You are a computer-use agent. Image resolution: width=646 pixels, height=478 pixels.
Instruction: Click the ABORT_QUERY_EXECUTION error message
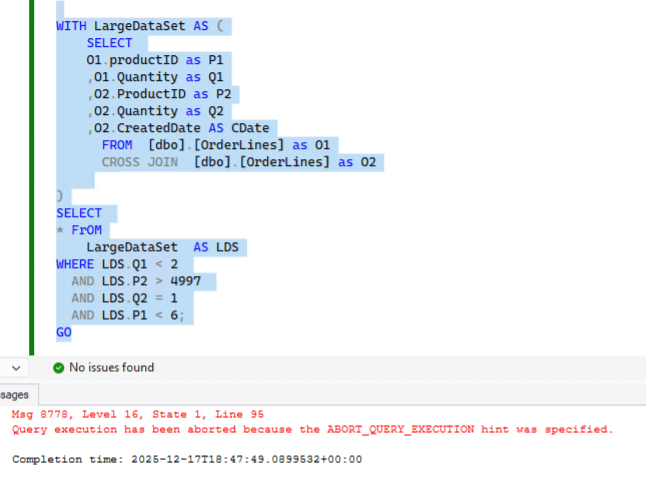click(x=313, y=429)
